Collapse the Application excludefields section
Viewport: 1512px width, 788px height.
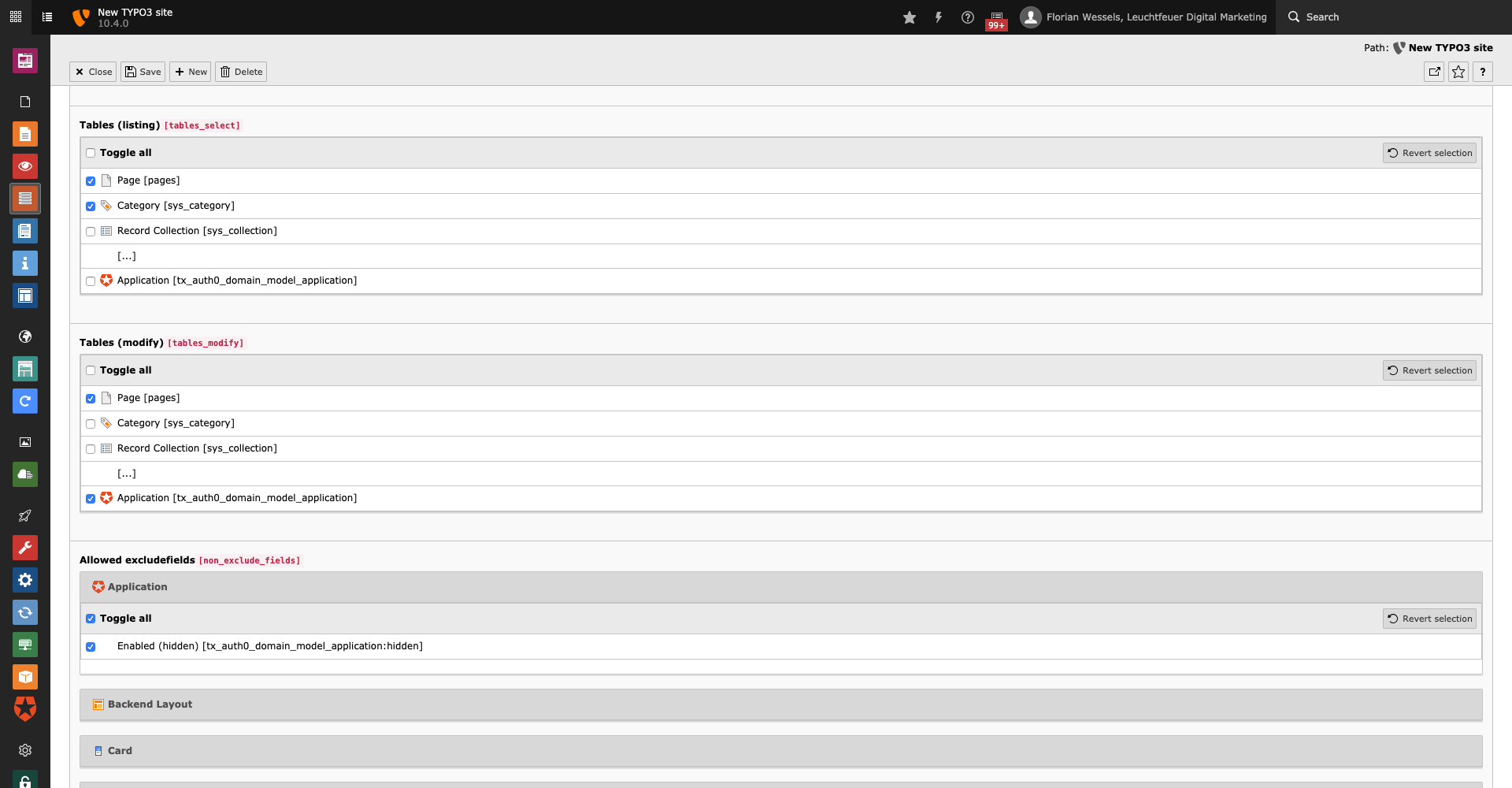pos(137,587)
